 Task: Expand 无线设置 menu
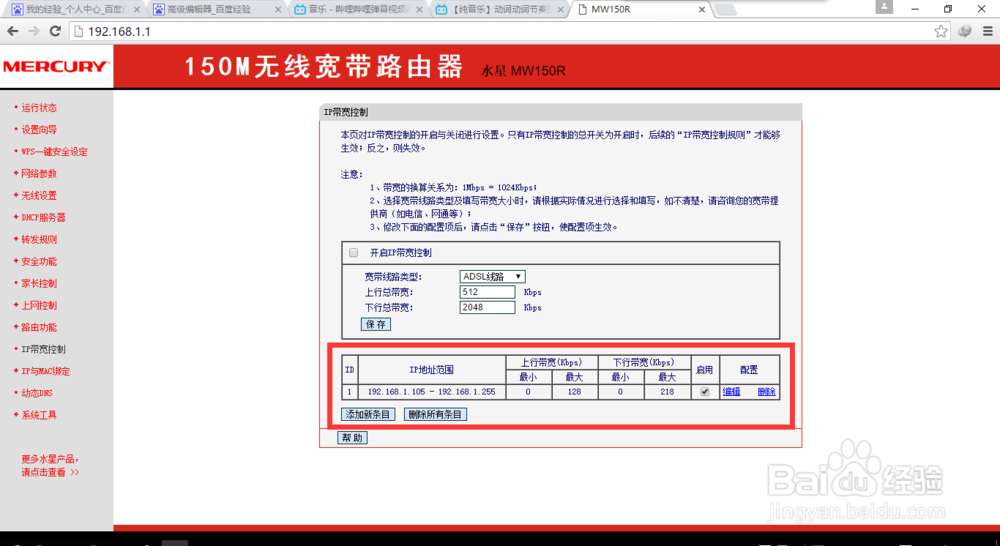click(39, 196)
